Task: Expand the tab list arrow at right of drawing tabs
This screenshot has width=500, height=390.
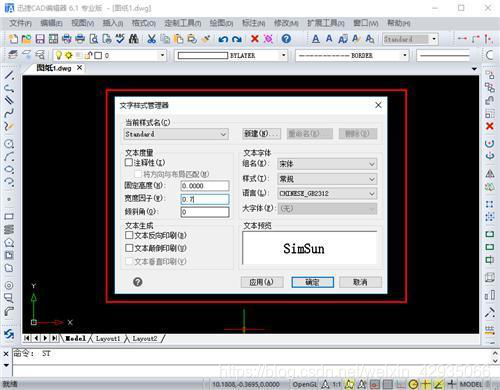Action: click(474, 69)
